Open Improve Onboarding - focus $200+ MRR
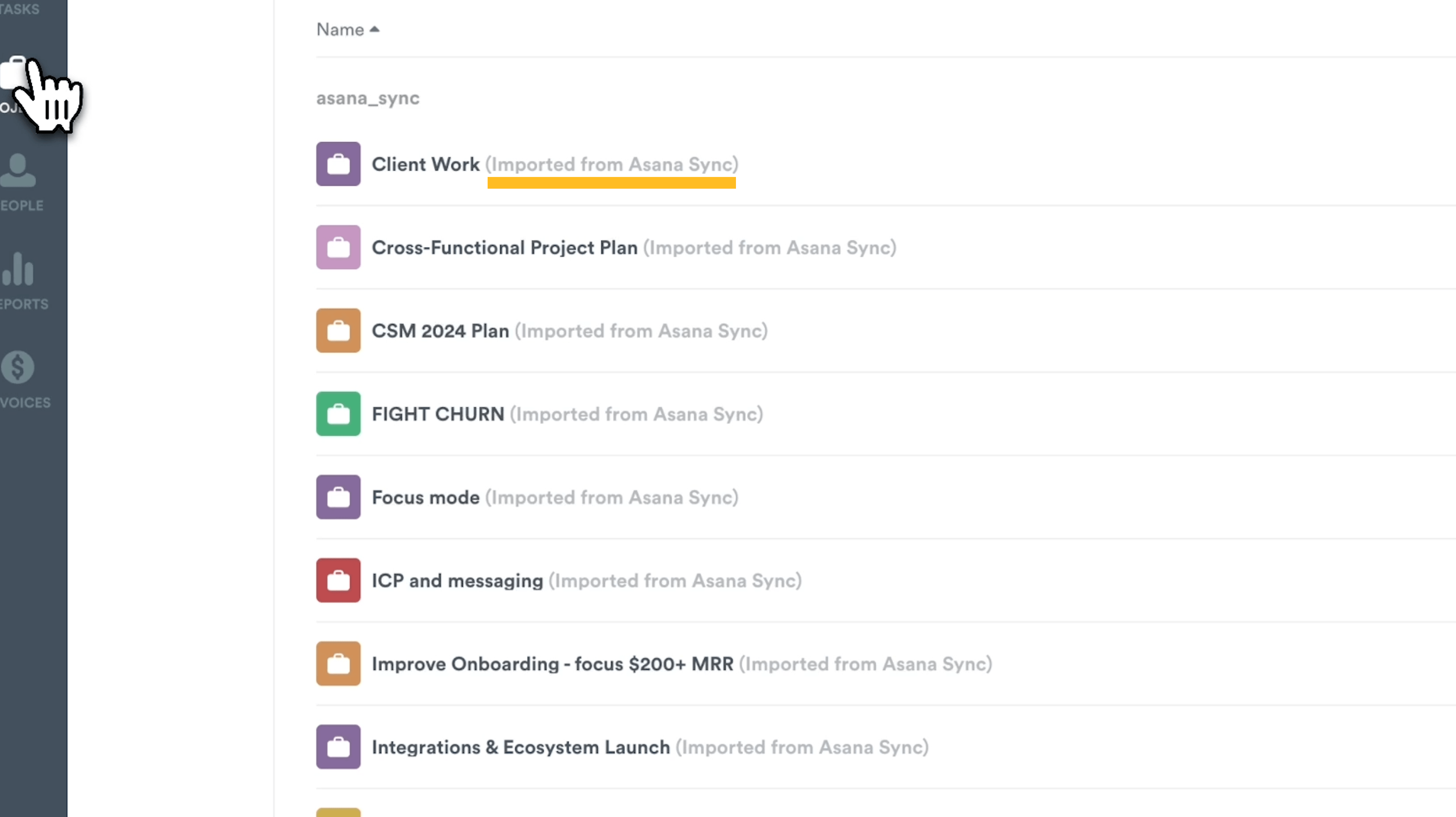The image size is (1456, 817). click(x=552, y=664)
